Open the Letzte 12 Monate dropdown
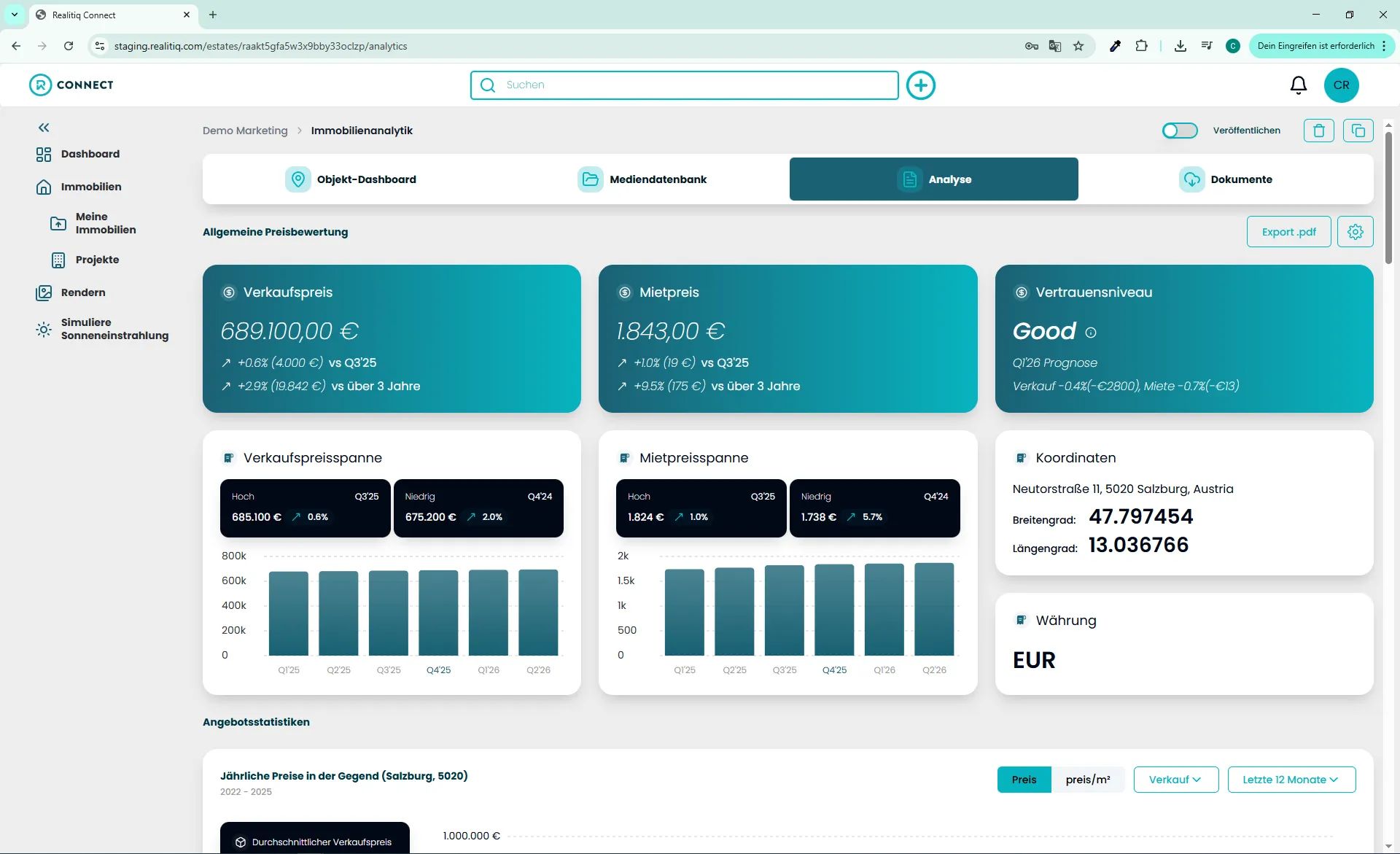Screen dimensions: 1400x854 coord(1291,780)
